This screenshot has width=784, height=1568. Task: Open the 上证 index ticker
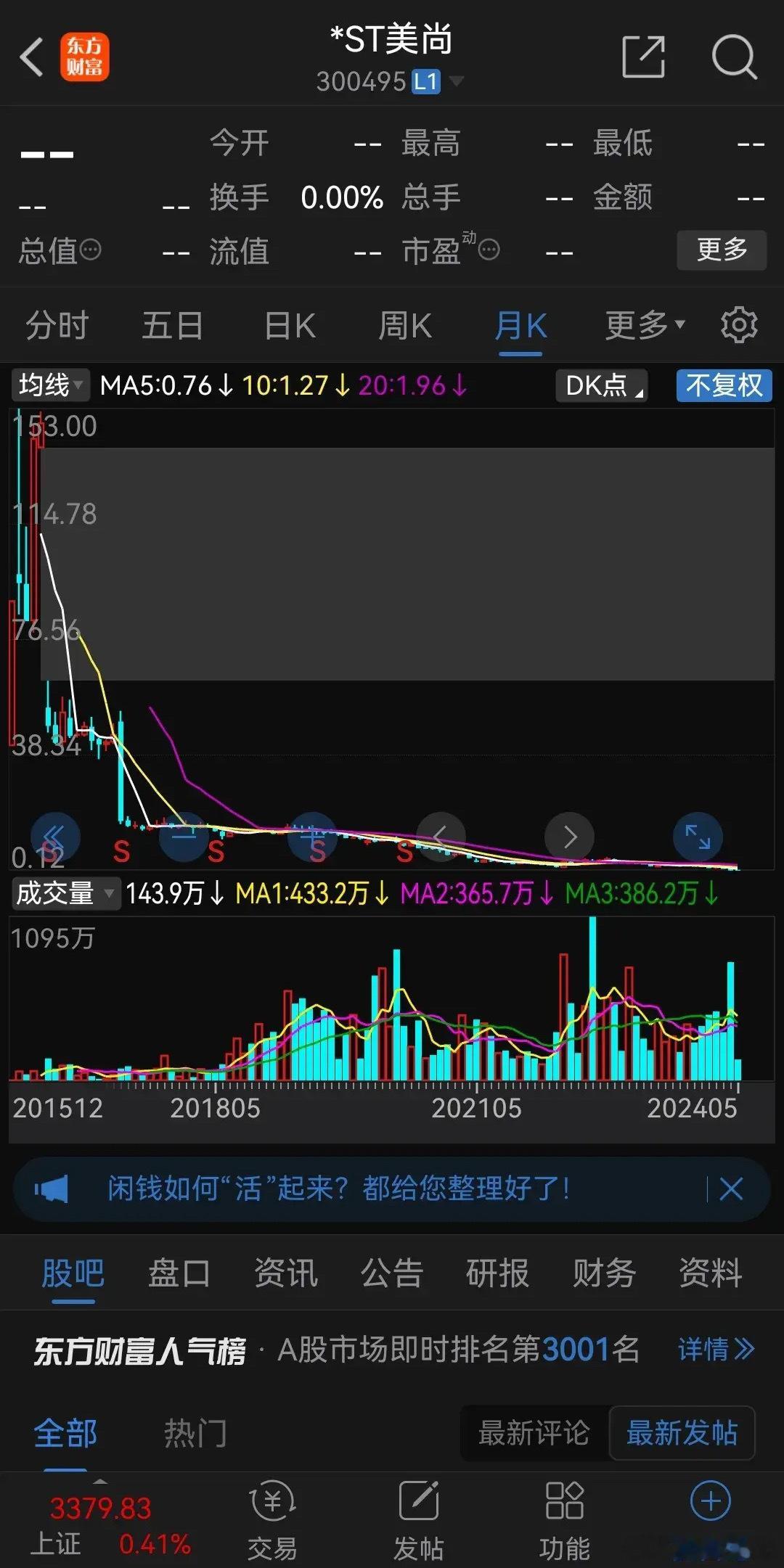[110, 1526]
